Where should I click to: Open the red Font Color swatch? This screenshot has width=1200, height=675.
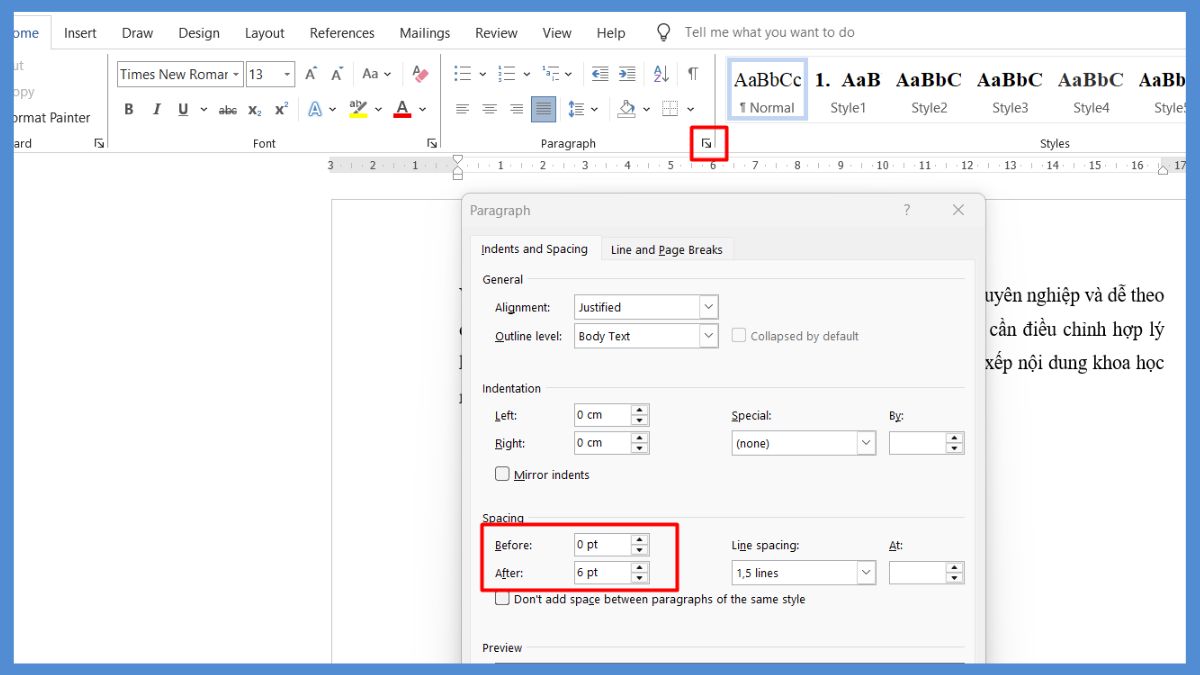coord(402,109)
